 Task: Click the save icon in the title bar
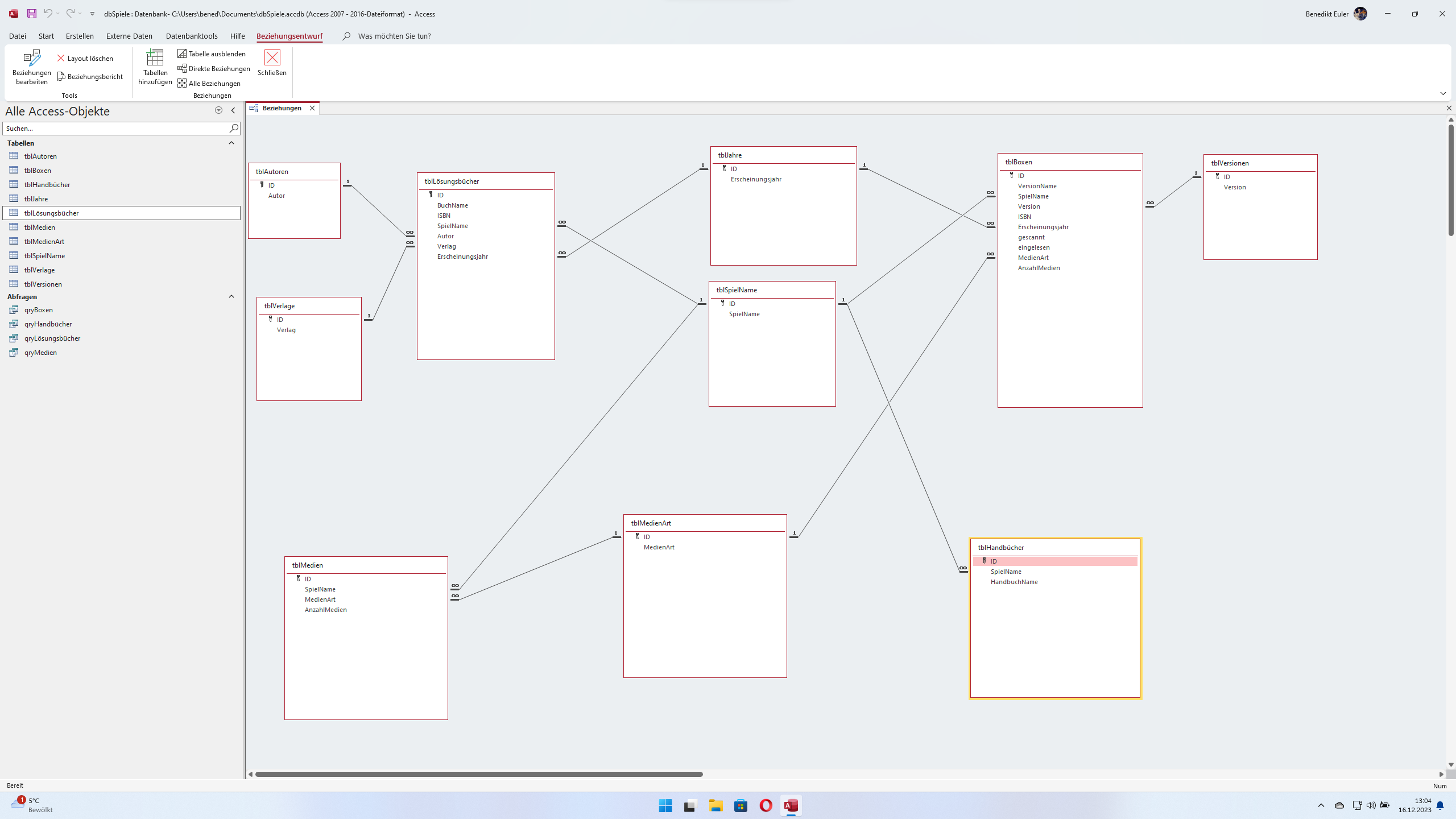tap(32, 14)
